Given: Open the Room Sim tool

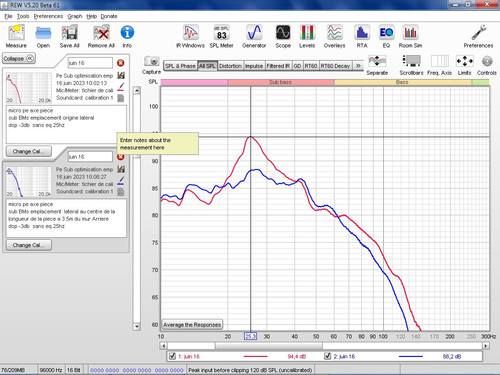Looking at the screenshot, I should point(410,33).
